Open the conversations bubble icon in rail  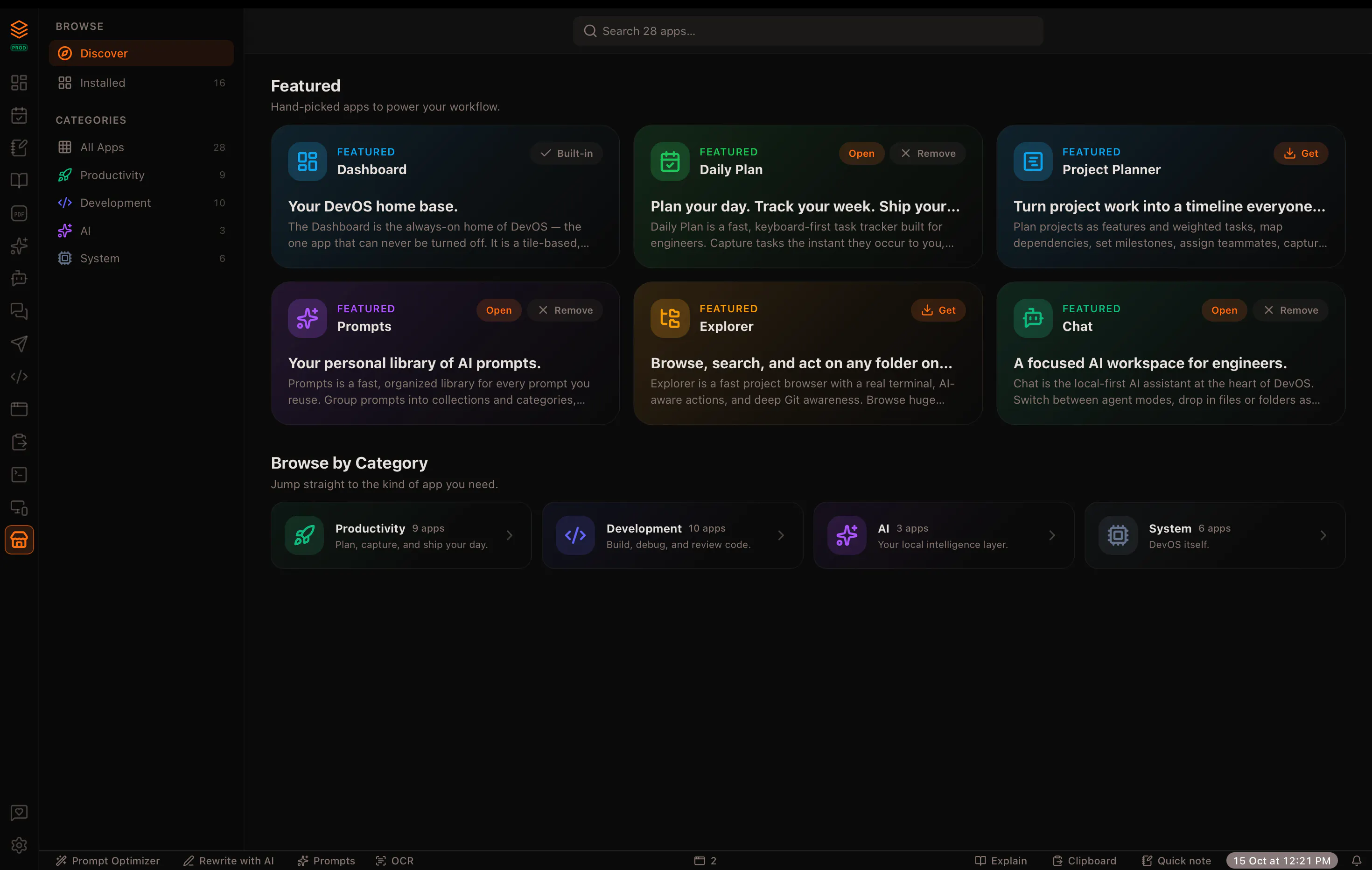click(x=19, y=311)
